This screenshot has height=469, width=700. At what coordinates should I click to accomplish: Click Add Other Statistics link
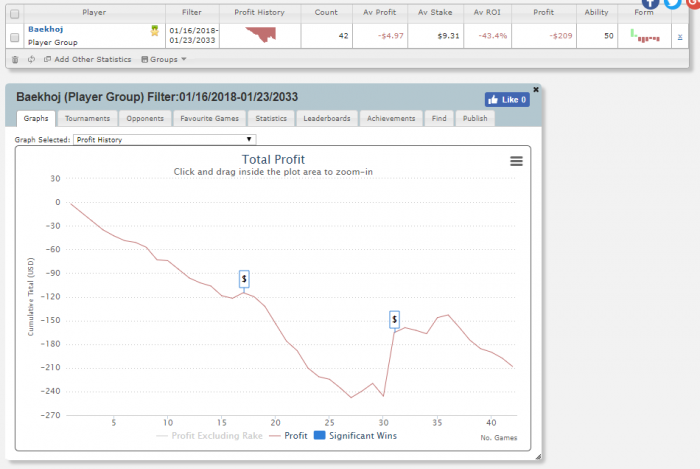[88, 59]
